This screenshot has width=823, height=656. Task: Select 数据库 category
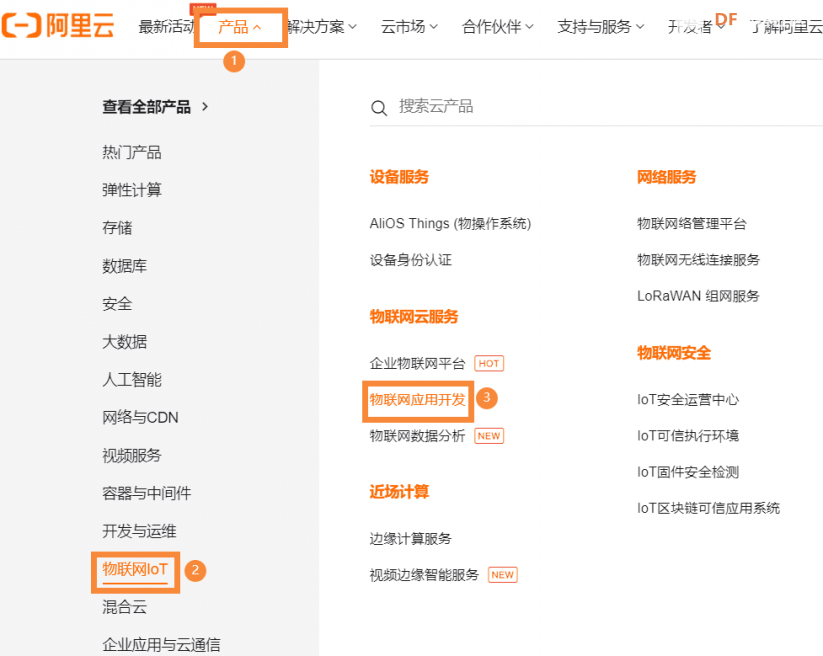pyautogui.click(x=124, y=266)
